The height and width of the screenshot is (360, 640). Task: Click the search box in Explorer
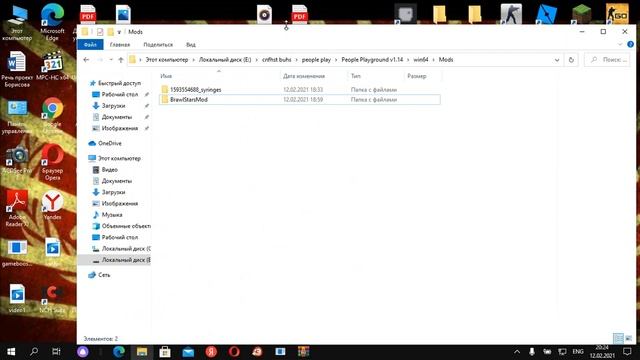608,60
